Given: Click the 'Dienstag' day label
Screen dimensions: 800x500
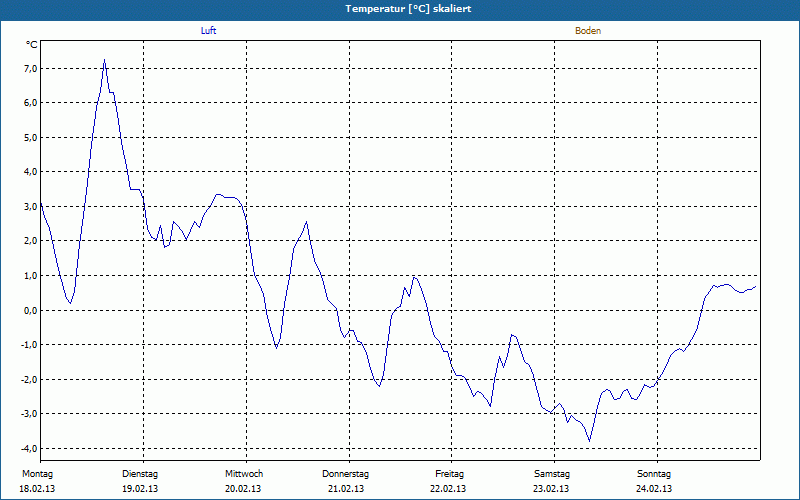Looking at the screenshot, I should [x=140, y=474].
